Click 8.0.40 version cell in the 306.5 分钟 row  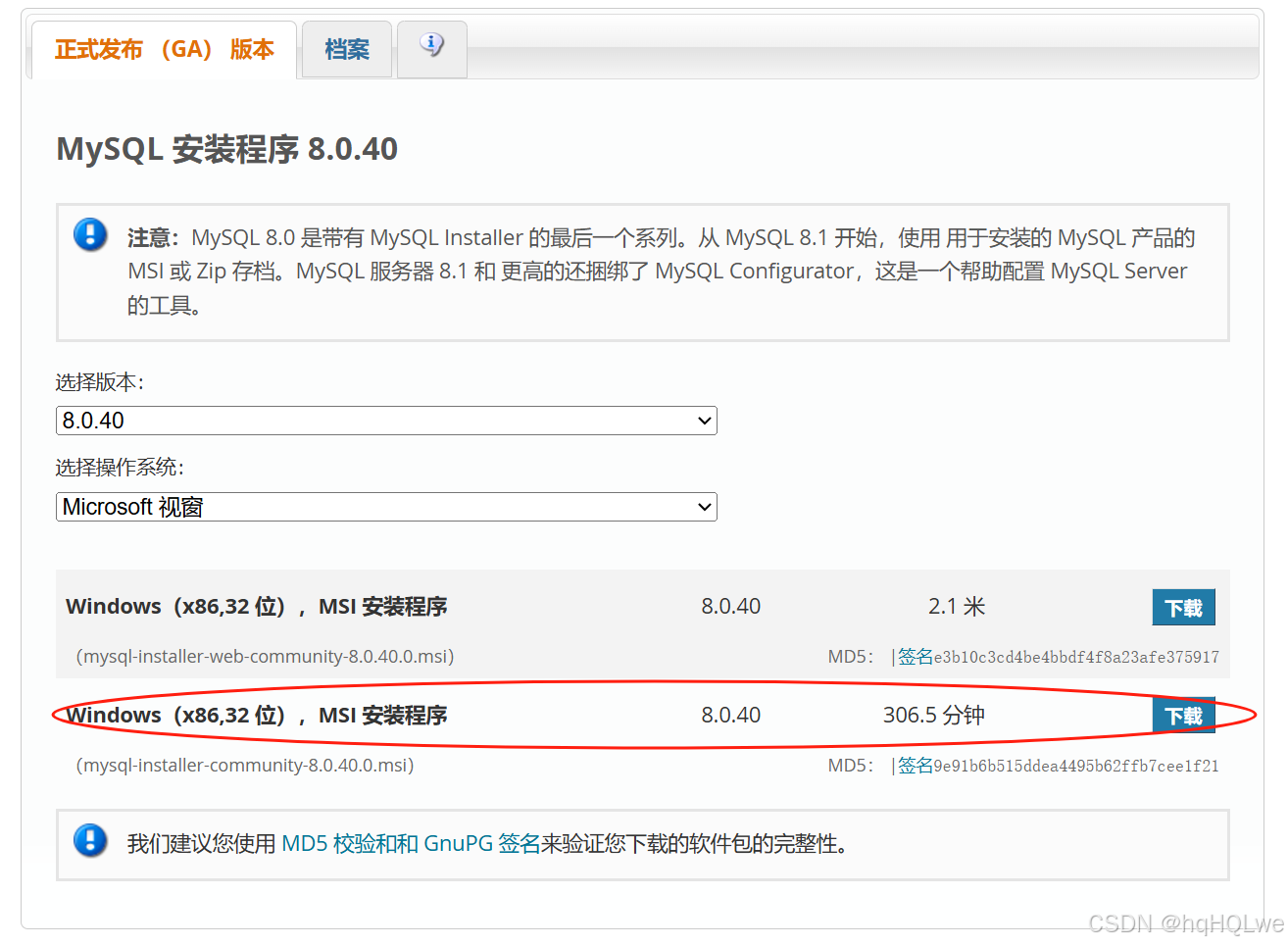coord(731,716)
